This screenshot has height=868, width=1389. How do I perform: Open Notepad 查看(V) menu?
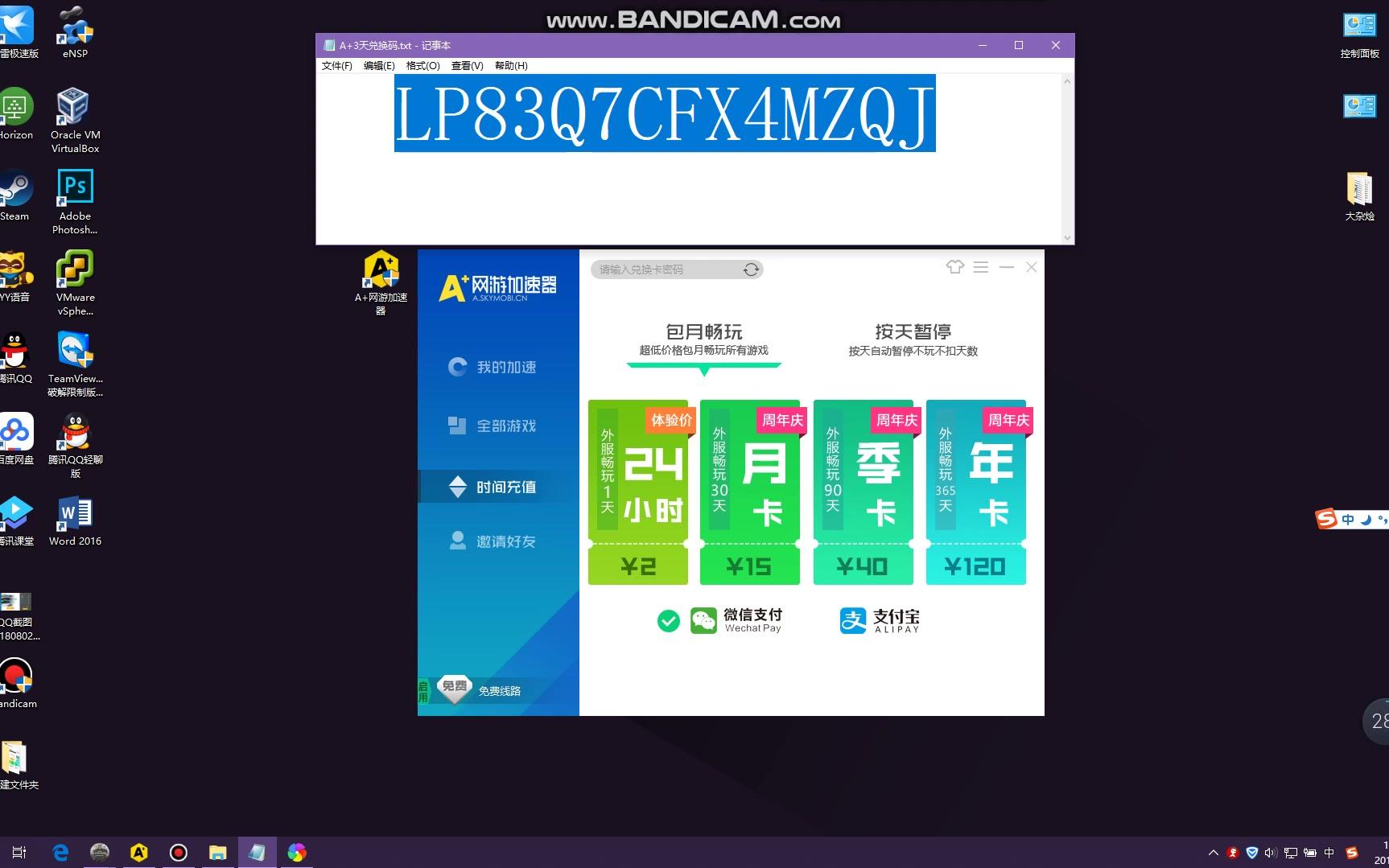pos(467,66)
